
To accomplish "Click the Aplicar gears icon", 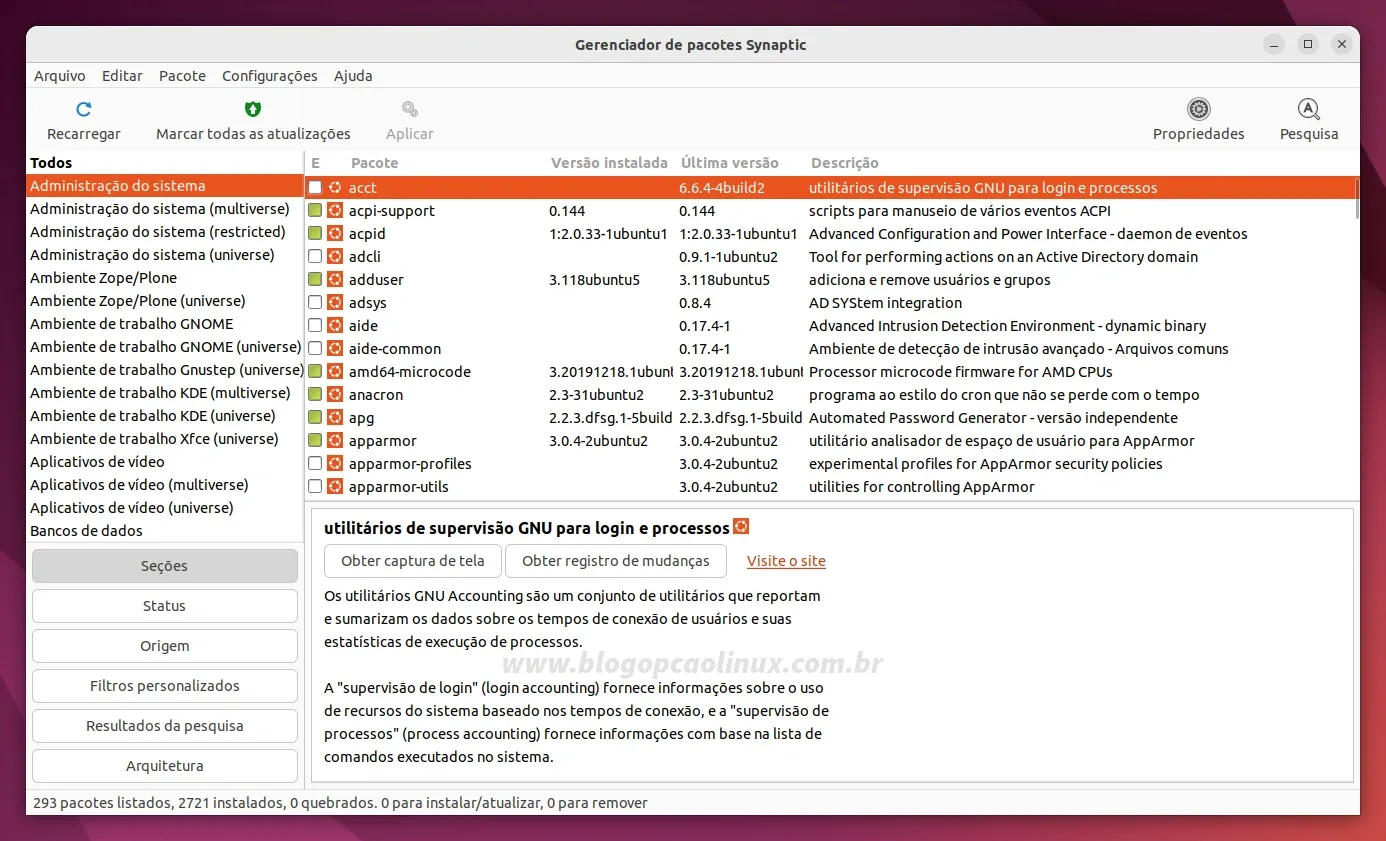I will 409,109.
